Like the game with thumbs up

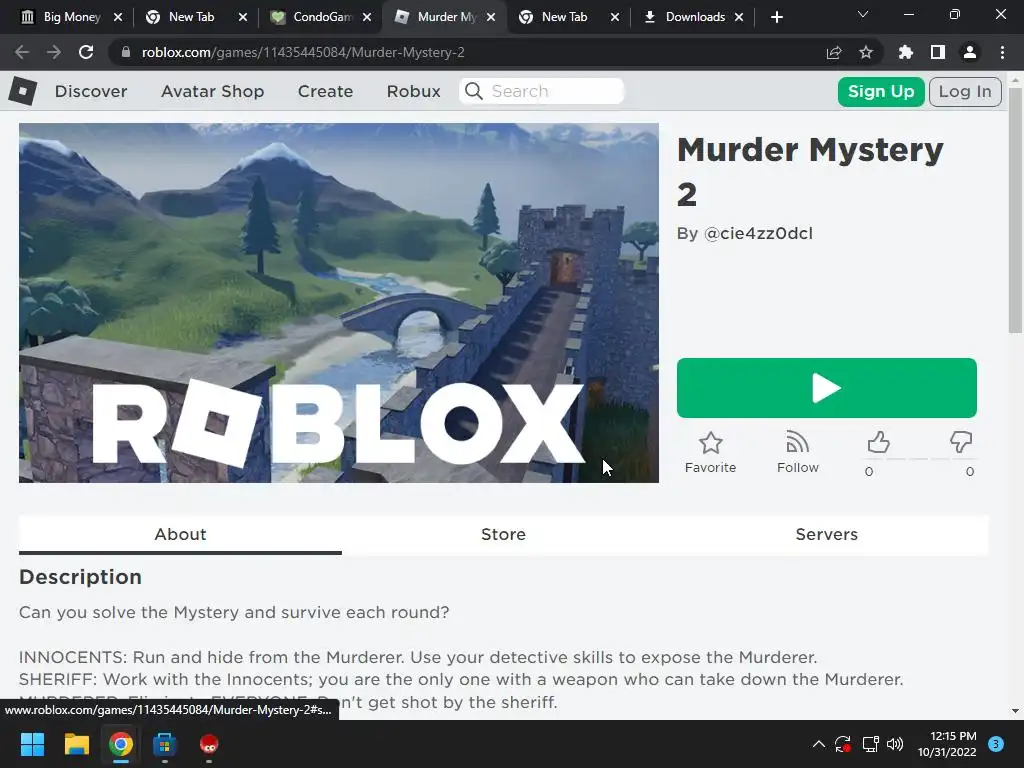tap(878, 443)
